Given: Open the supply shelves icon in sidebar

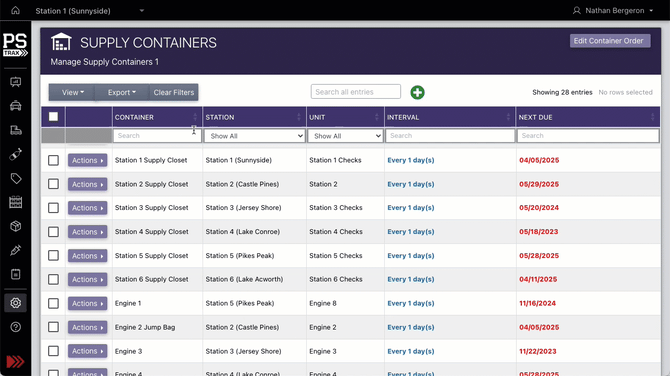Looking at the screenshot, I should tap(15, 202).
